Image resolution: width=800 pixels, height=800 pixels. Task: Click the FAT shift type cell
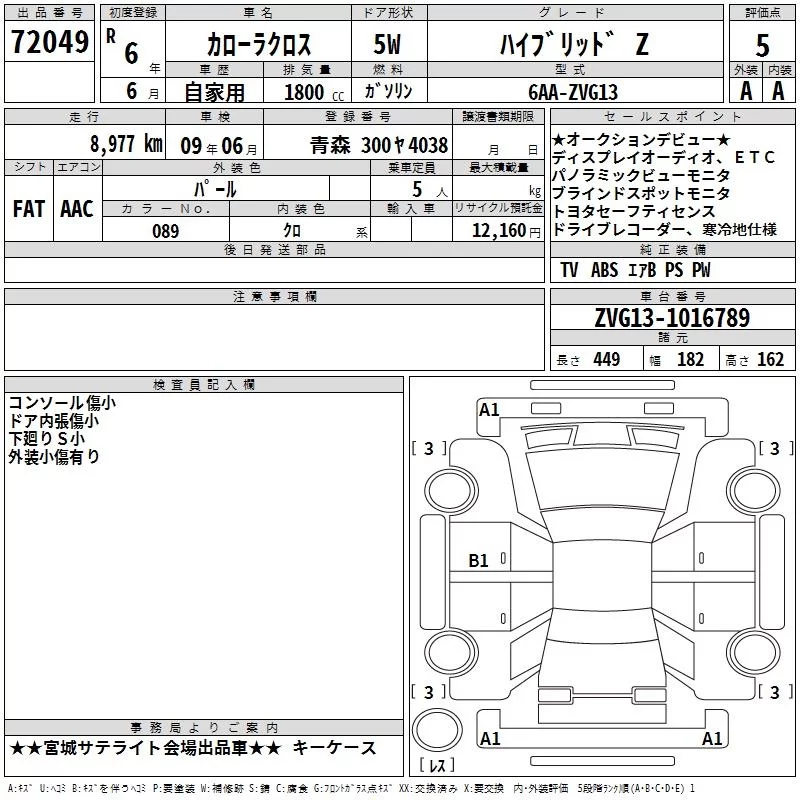pyautogui.click(x=29, y=208)
